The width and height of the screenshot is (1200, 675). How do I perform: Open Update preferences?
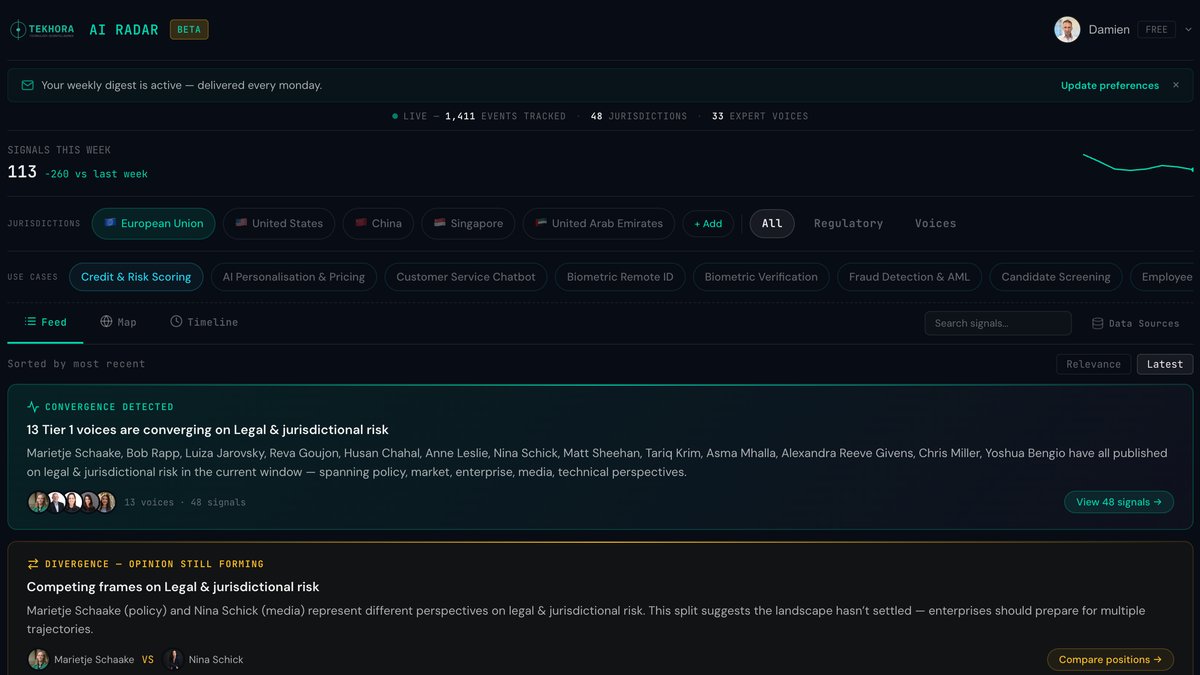[1109, 85]
